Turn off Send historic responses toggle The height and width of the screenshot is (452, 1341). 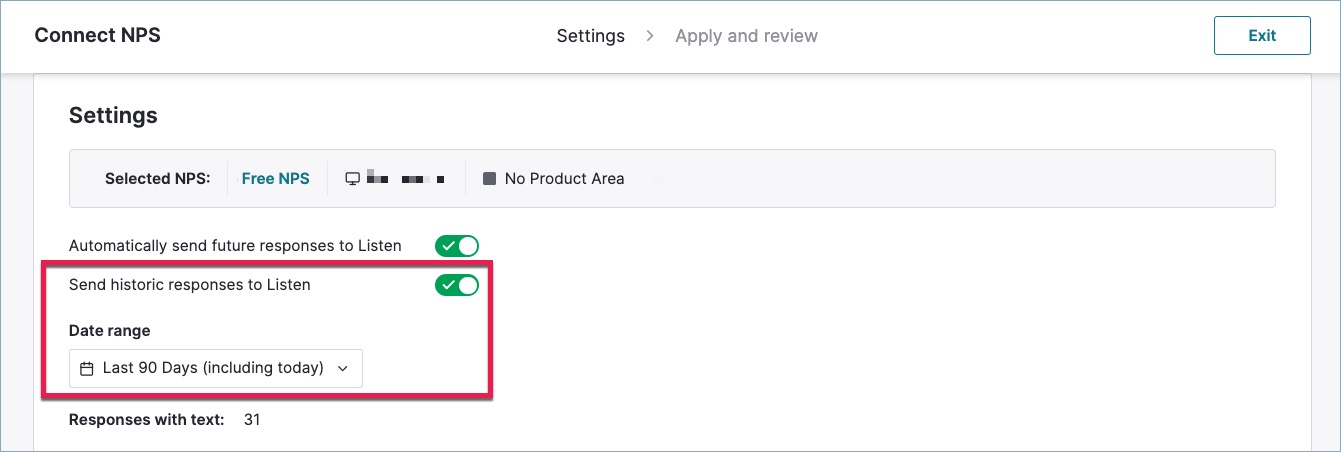[x=457, y=285]
